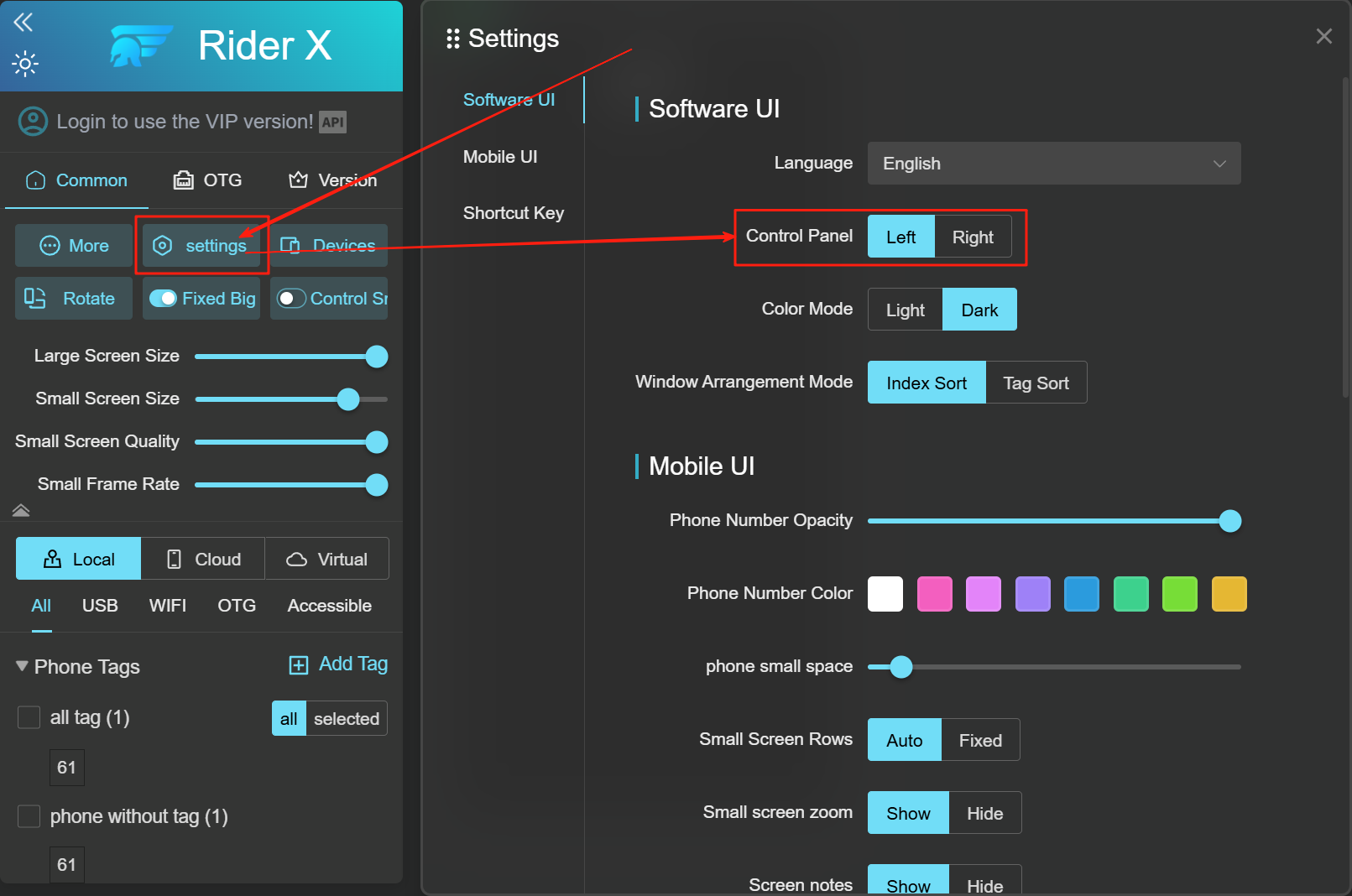Click the Devices button
The height and width of the screenshot is (896, 1352).
[x=329, y=246]
